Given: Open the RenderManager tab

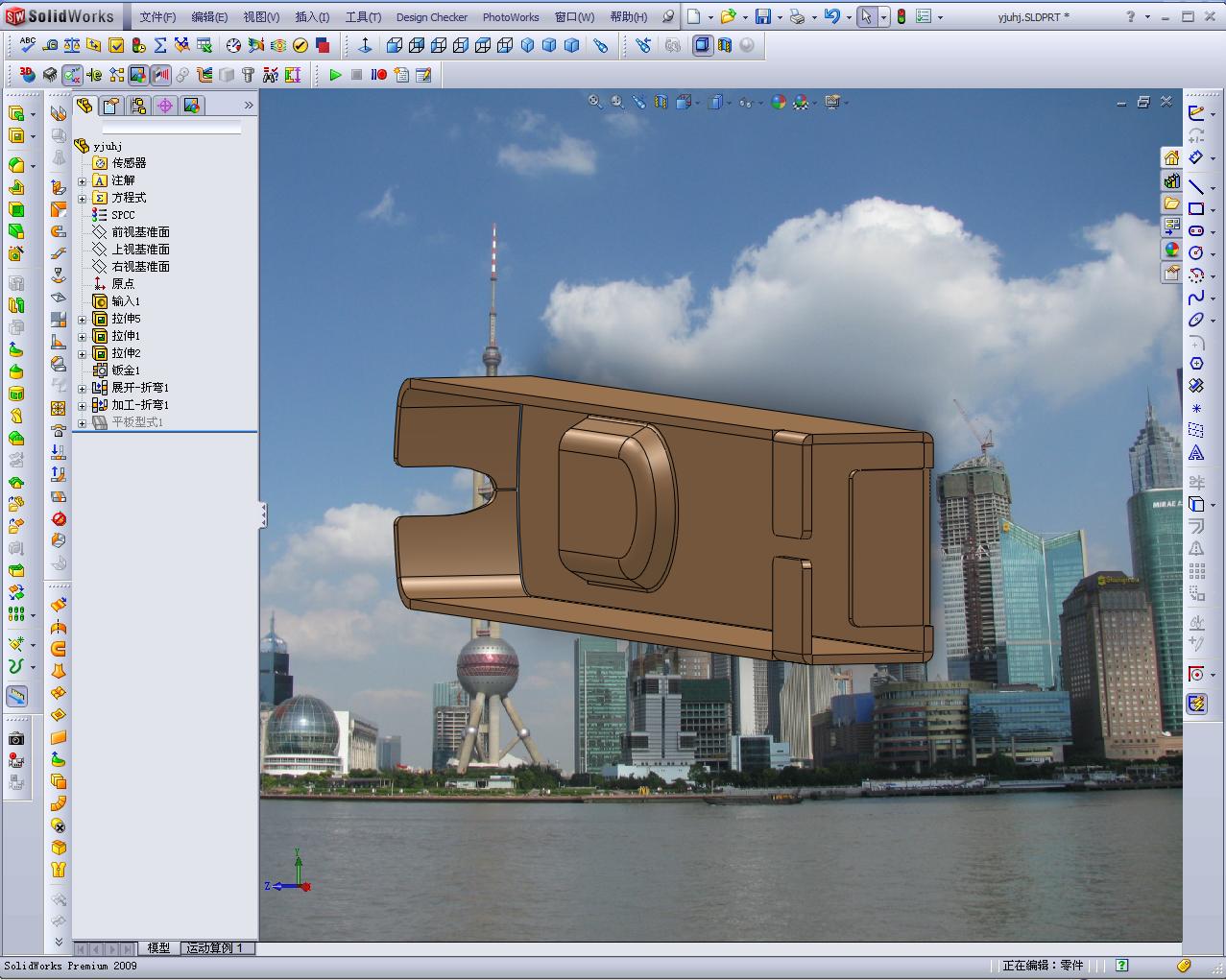Looking at the screenshot, I should [x=192, y=106].
